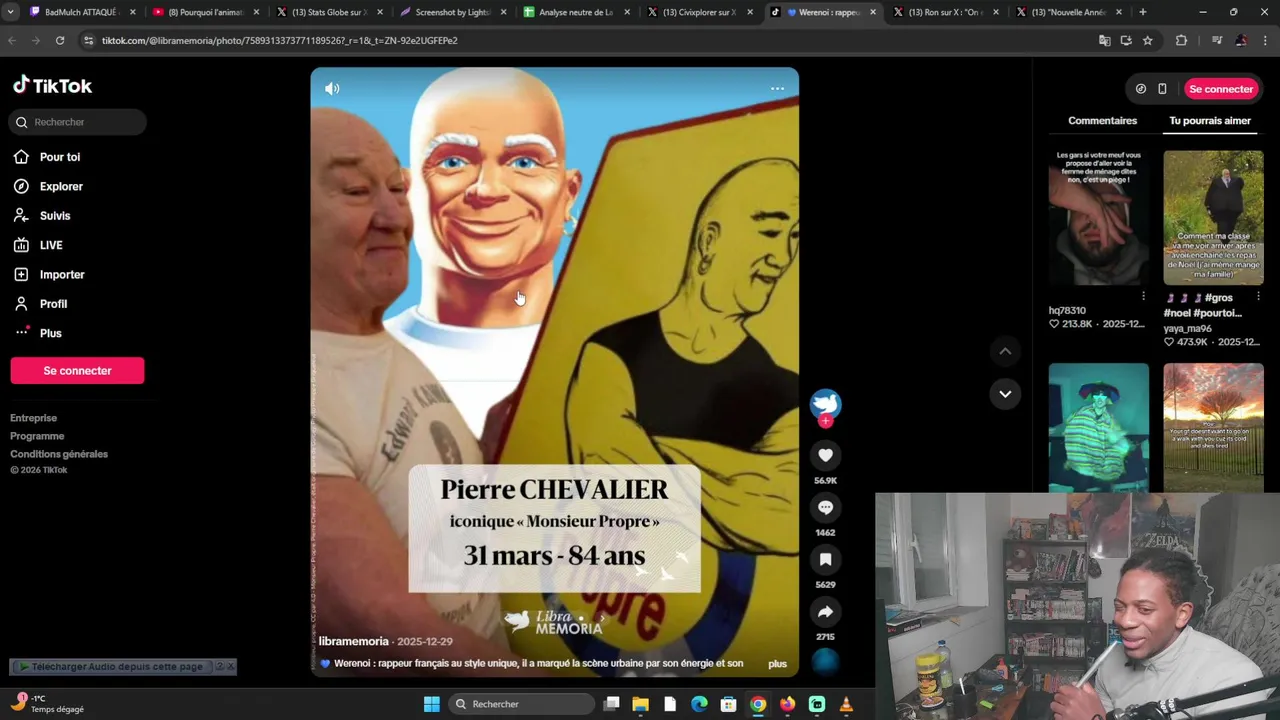
Task: Switch to Civixplorer sur X tab
Action: [x=699, y=12]
